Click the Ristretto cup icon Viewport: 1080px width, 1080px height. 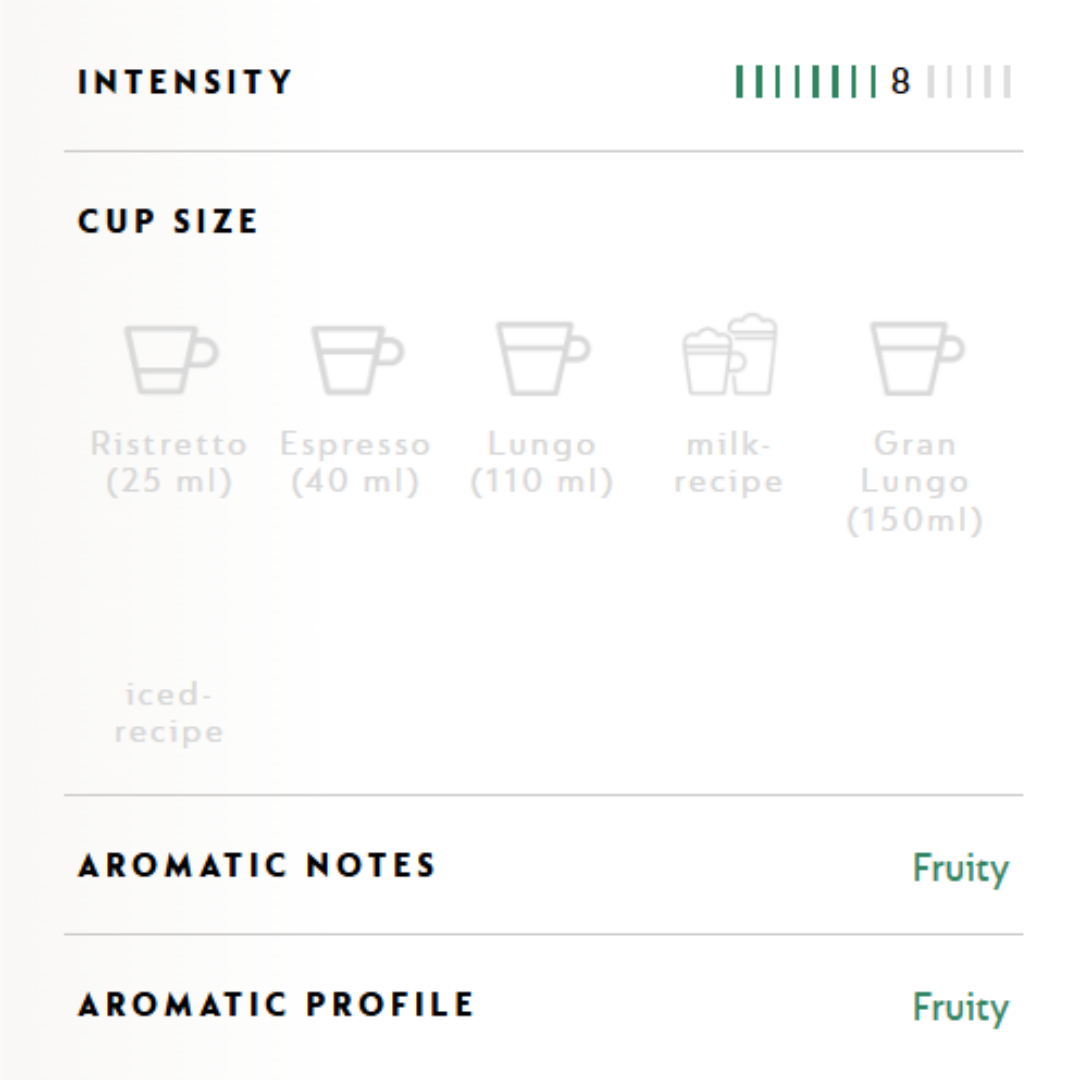click(x=171, y=360)
